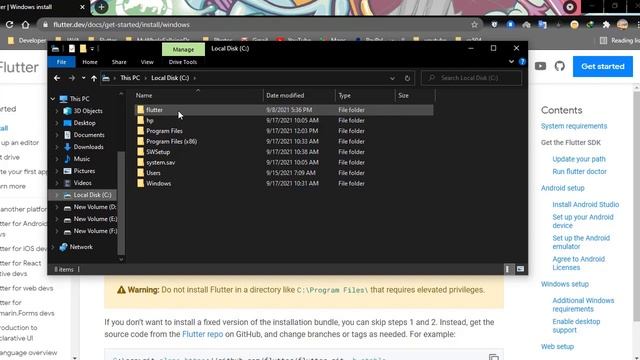The width and height of the screenshot is (640, 360).
Task: Collapse This PC tree node
Action: coord(53,99)
